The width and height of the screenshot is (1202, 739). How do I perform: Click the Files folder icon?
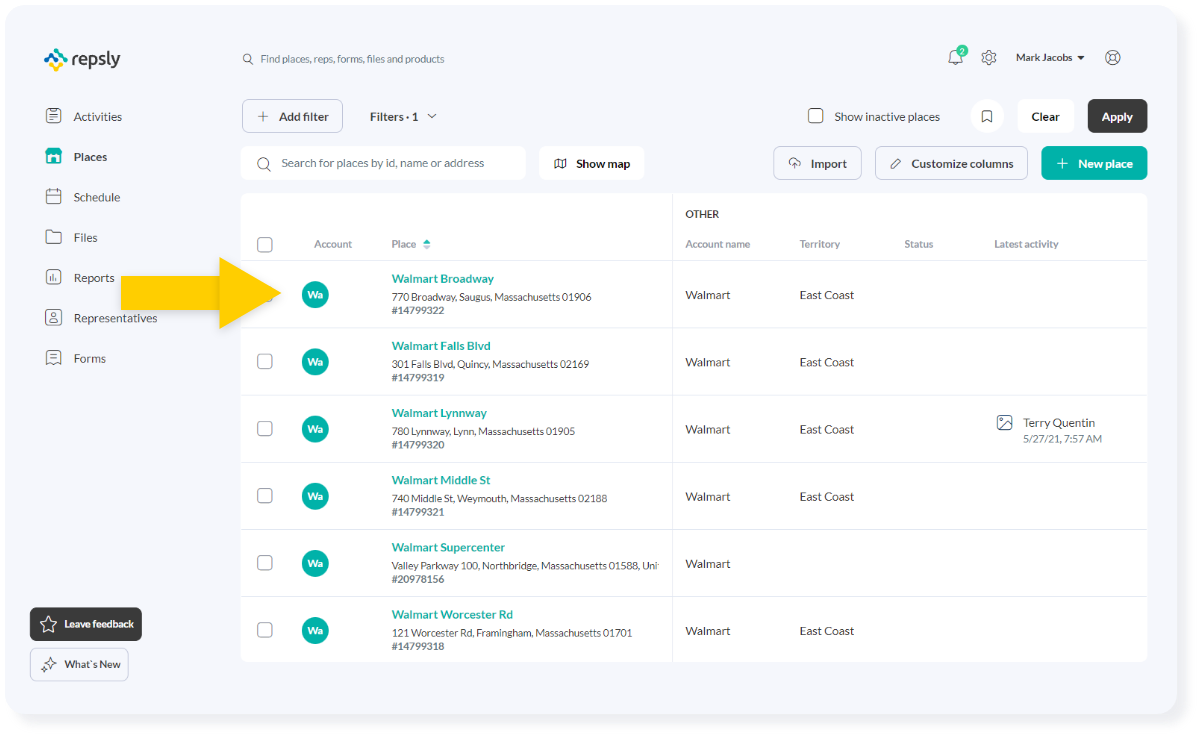[x=54, y=237]
